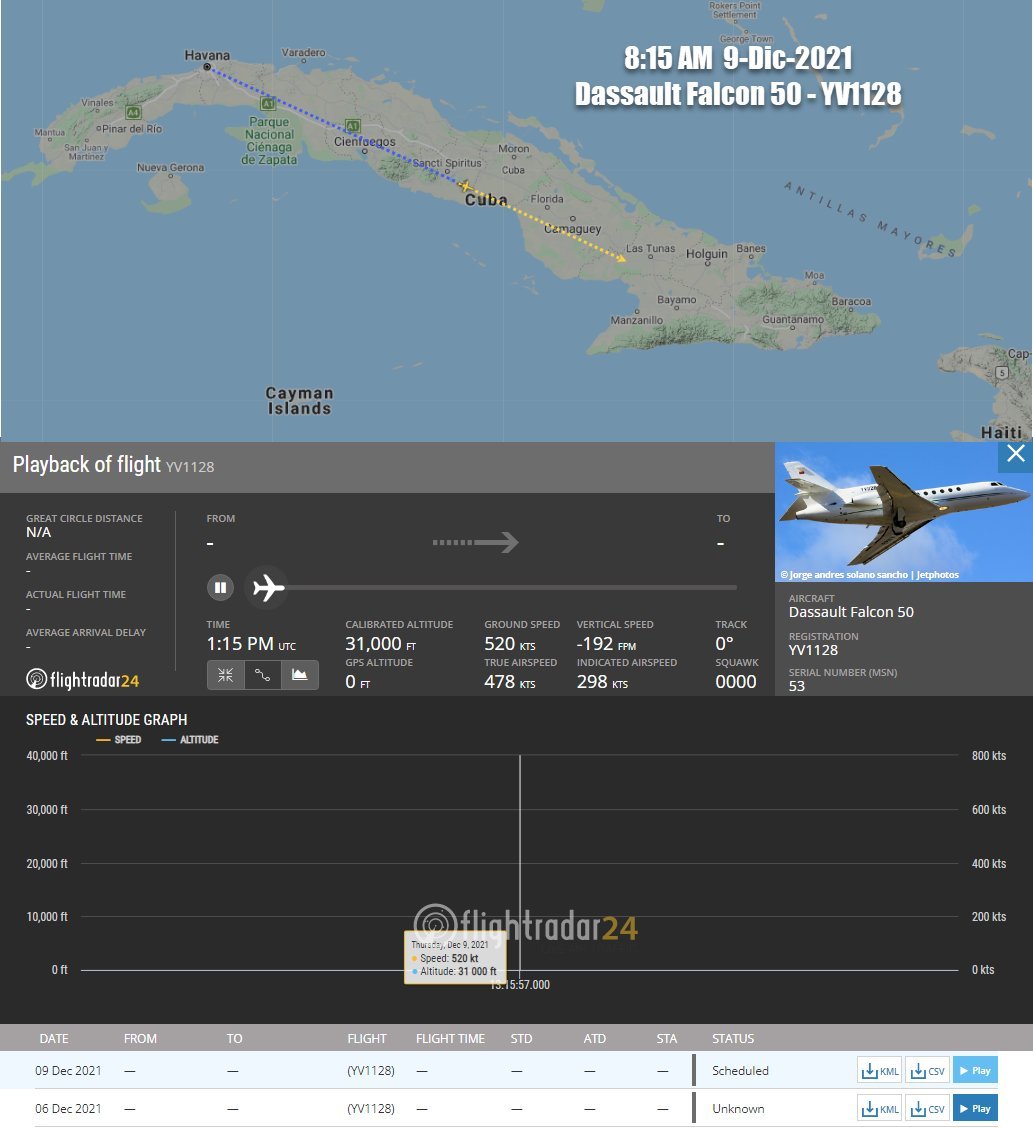Screen dimensions: 1033x1128
Task: Click the FROM column header in the table
Action: (140, 1038)
